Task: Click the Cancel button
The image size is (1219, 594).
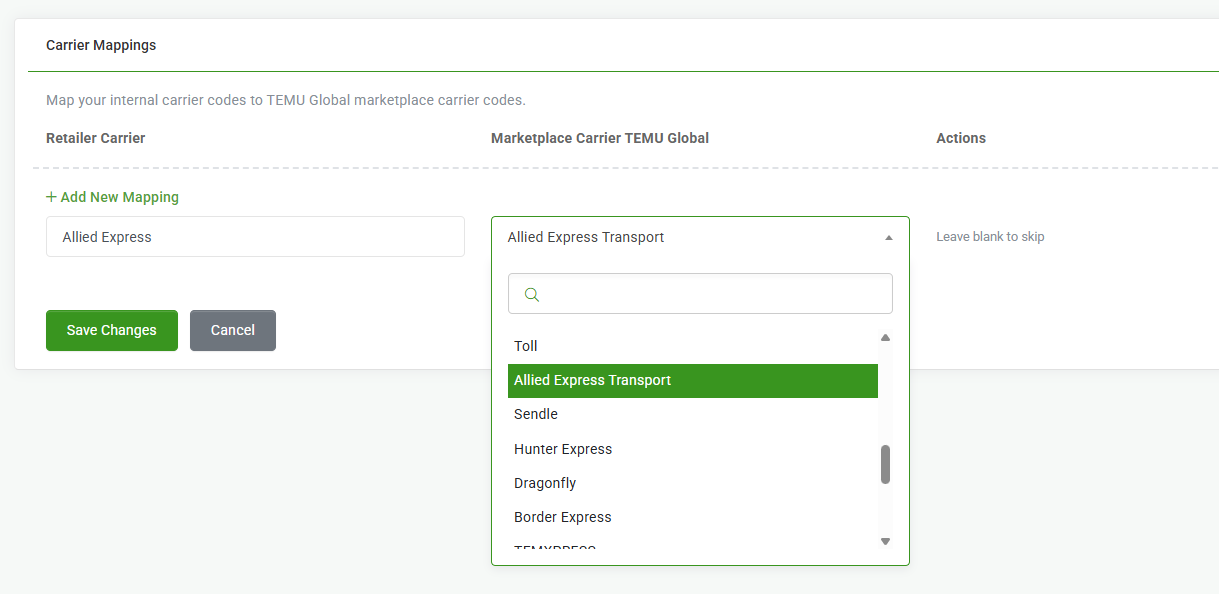Action: coord(233,330)
